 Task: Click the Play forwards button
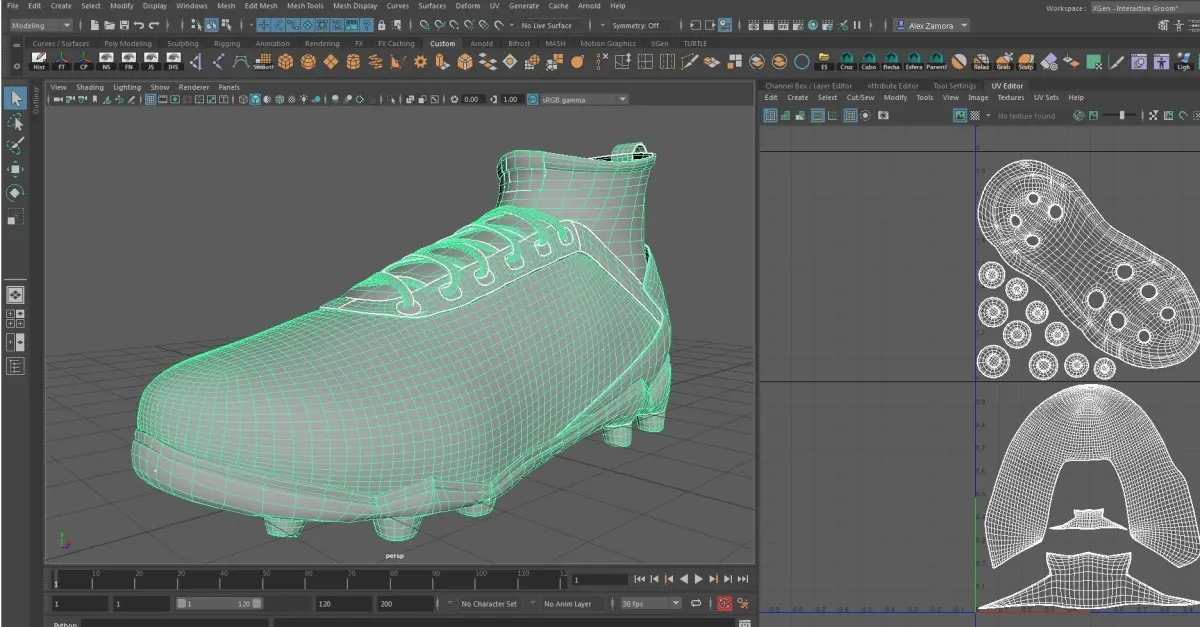click(699, 579)
